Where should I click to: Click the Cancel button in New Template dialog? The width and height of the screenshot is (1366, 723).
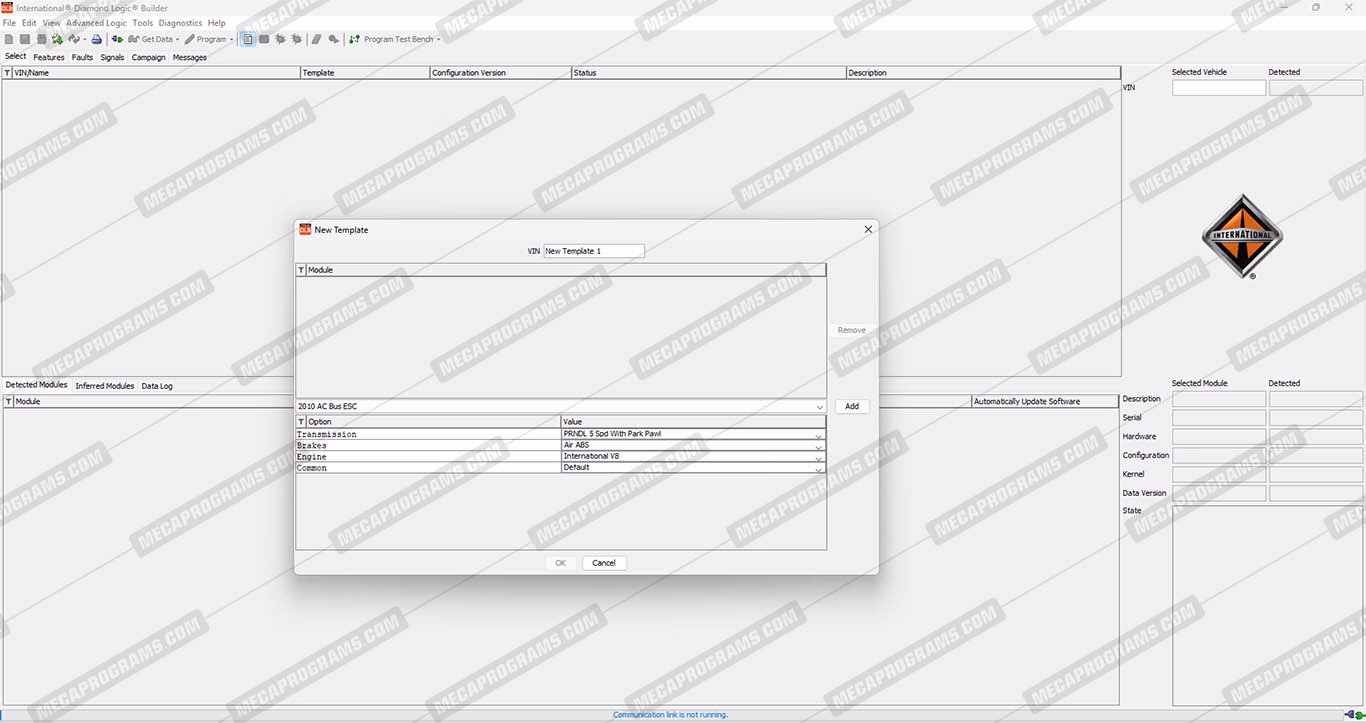point(604,563)
